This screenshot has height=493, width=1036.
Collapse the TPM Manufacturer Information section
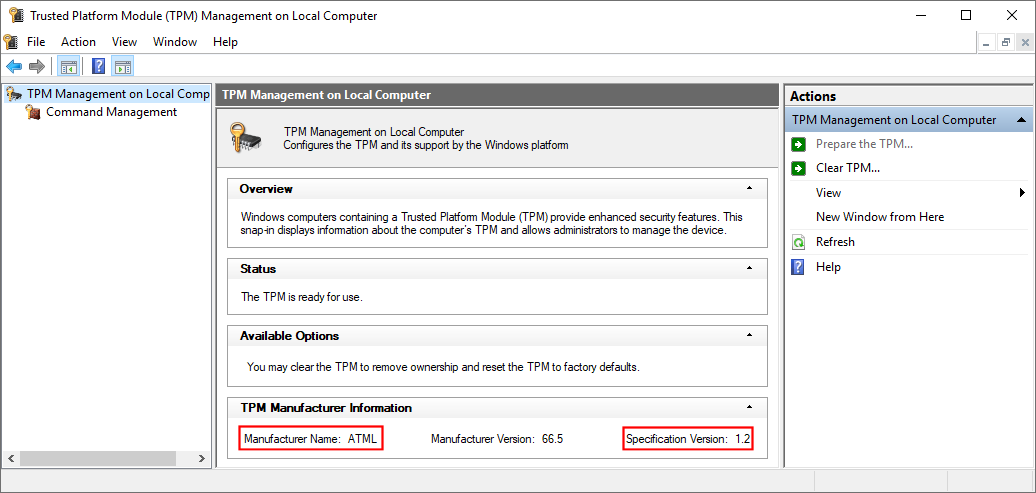click(x=749, y=408)
